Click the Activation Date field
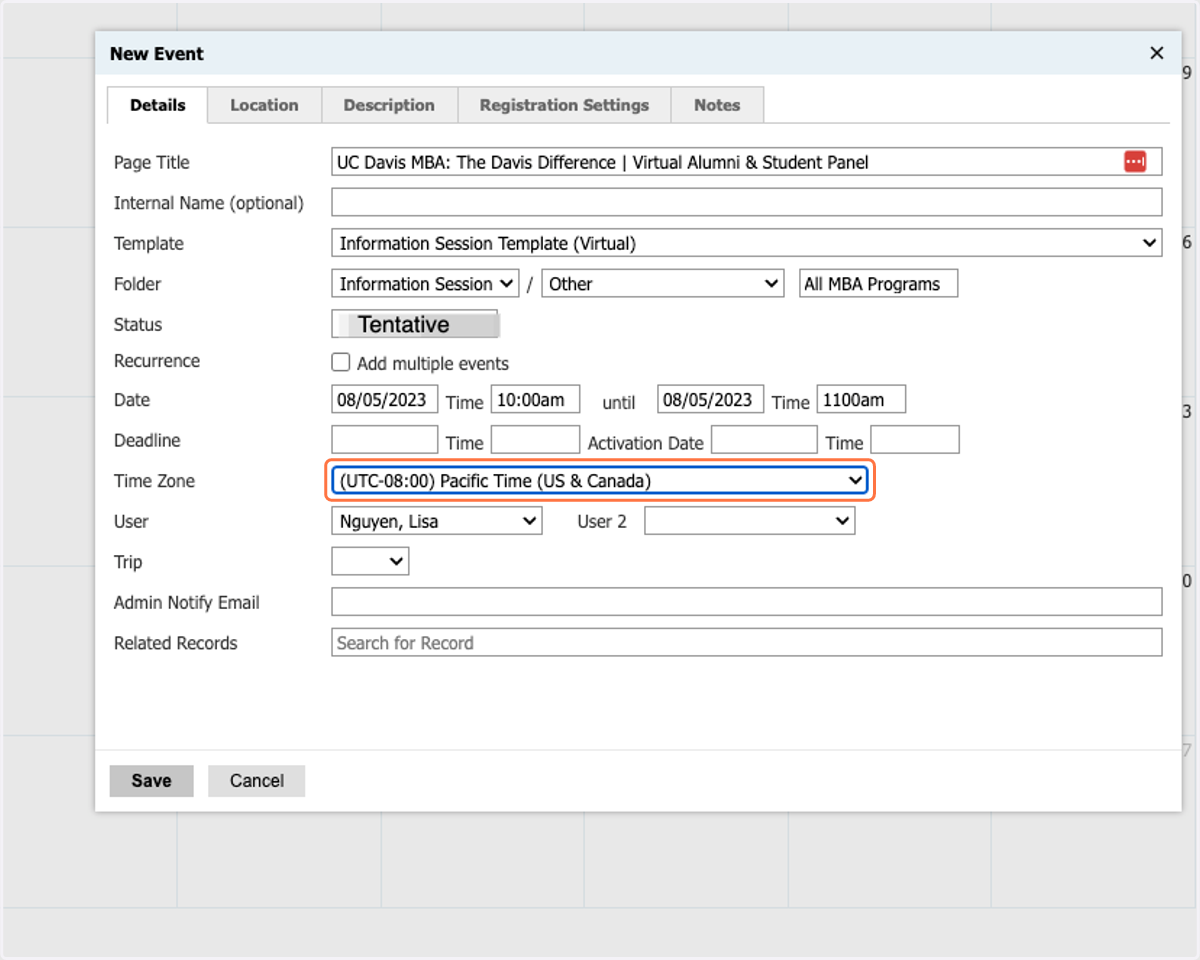1200x960 pixels. tap(764, 440)
